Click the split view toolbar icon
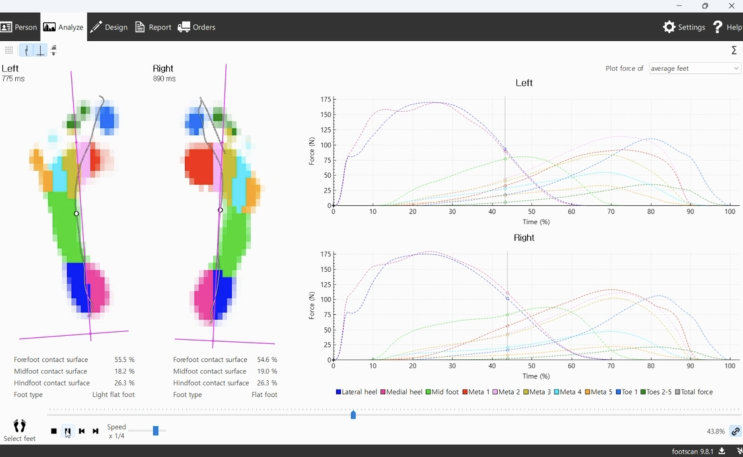The height and width of the screenshot is (457, 743). (x=54, y=50)
